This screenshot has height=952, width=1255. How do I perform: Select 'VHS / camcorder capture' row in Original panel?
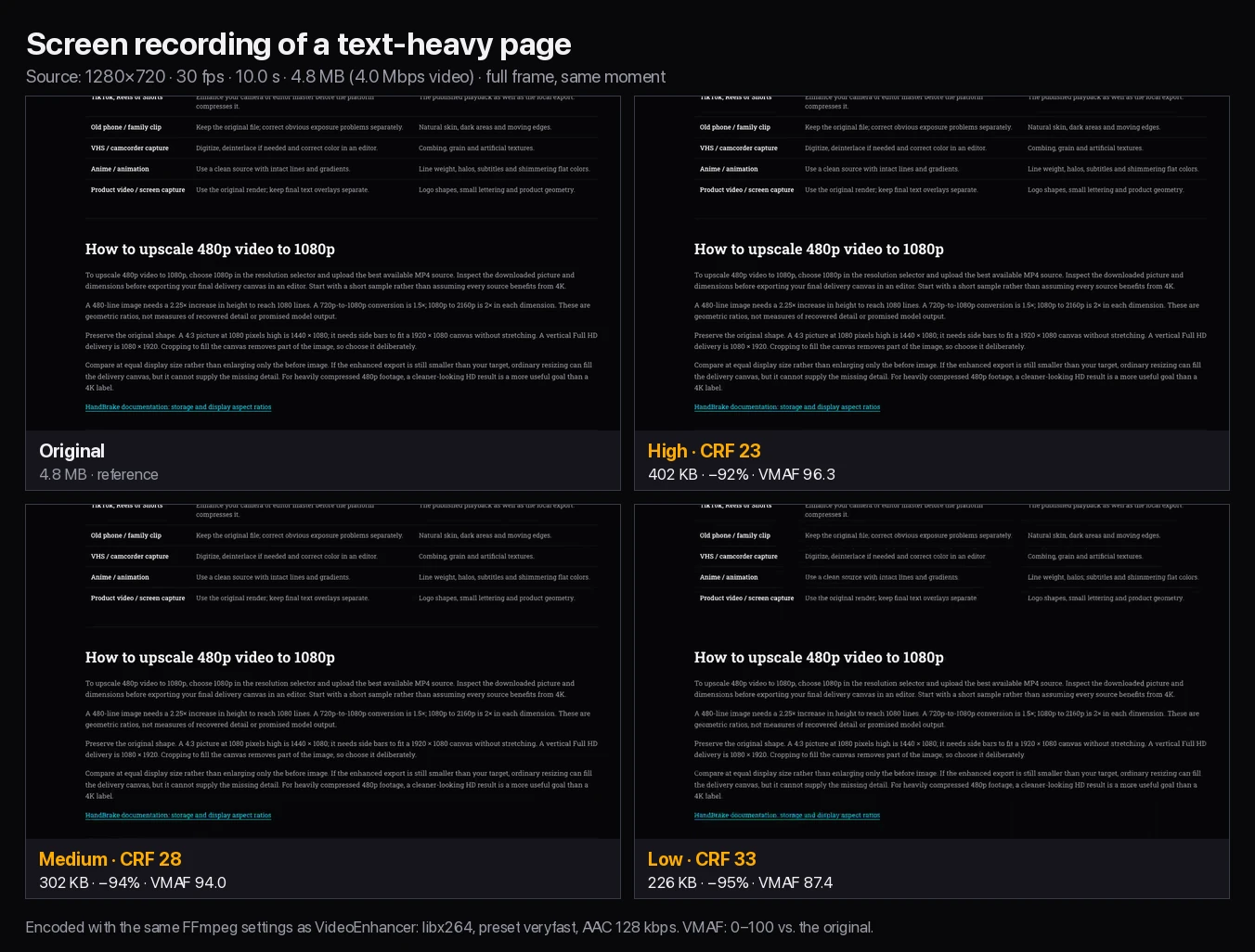coord(342,148)
